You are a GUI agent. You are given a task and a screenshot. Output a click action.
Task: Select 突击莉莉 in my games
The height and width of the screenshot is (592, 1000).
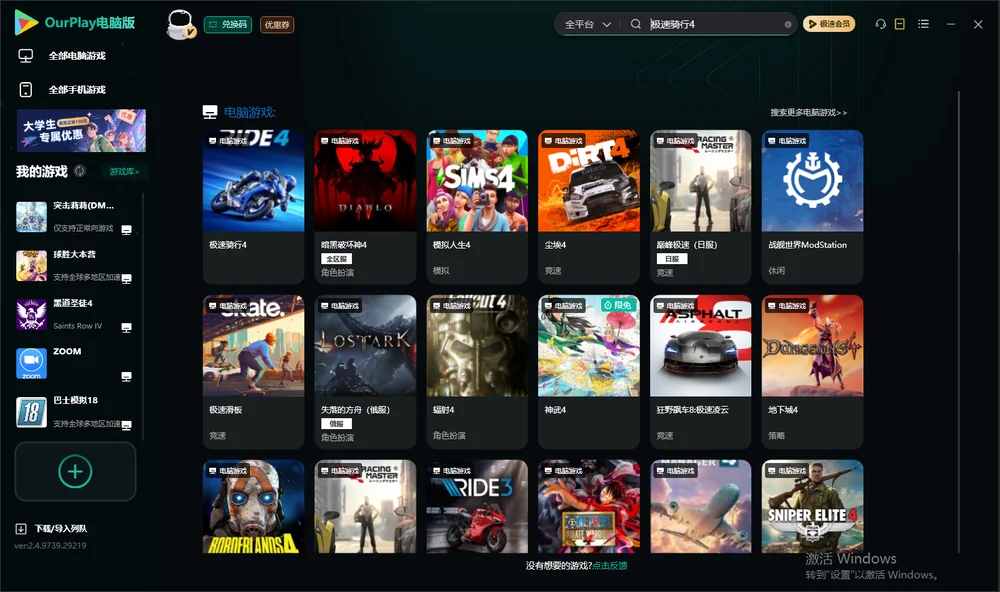[74, 217]
